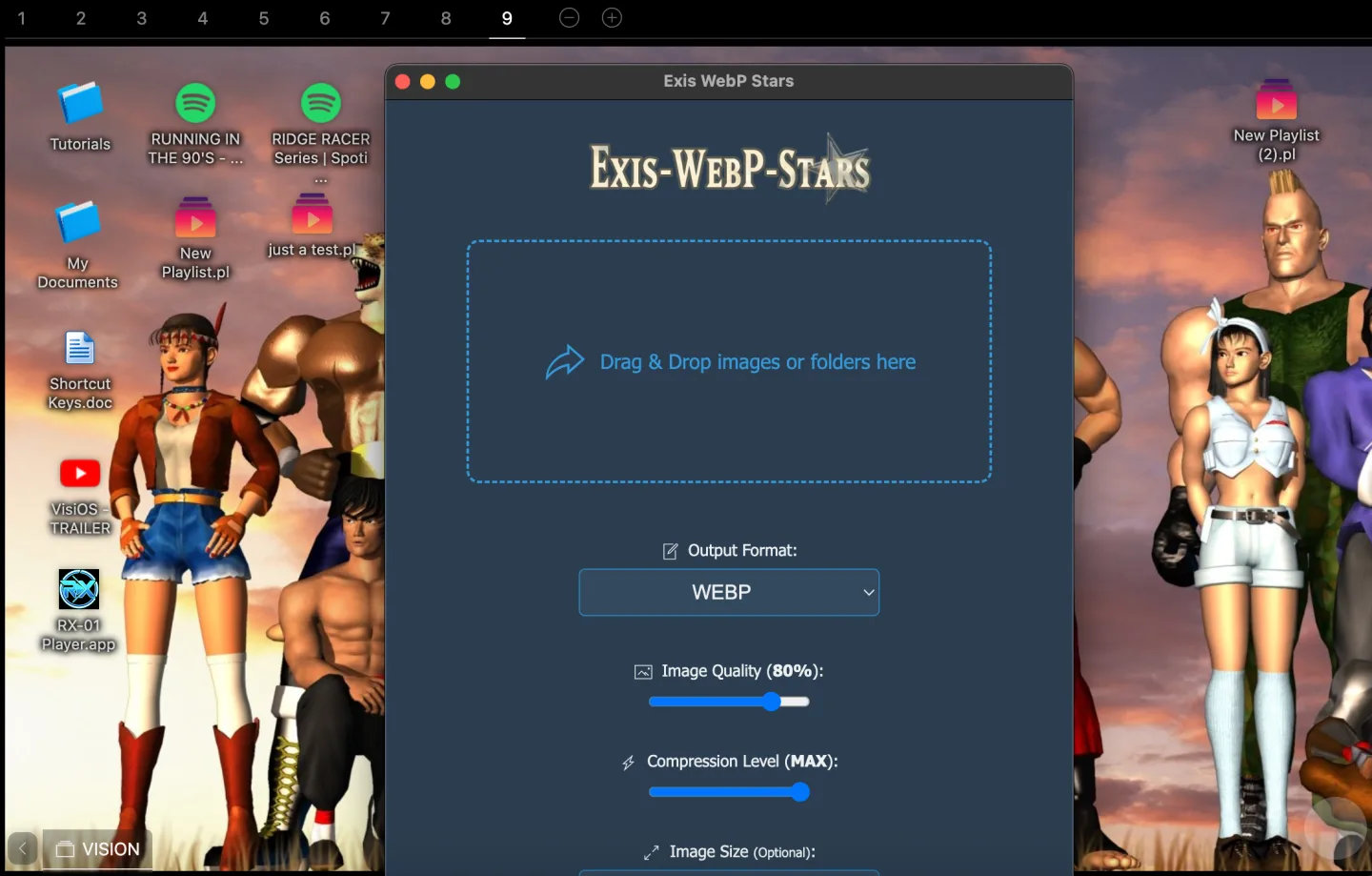1372x876 pixels.
Task: Minimize the Exis WebP Stars window
Action: pos(428,82)
